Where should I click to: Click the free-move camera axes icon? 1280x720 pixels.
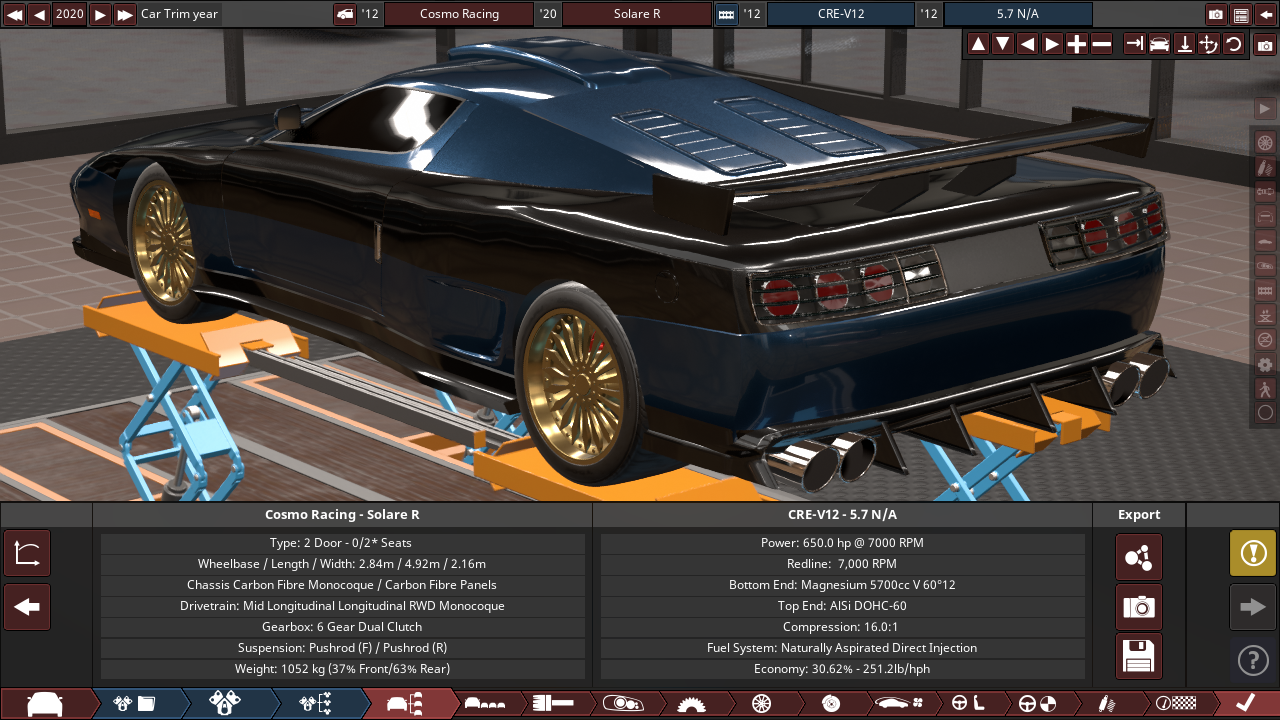tap(1208, 44)
